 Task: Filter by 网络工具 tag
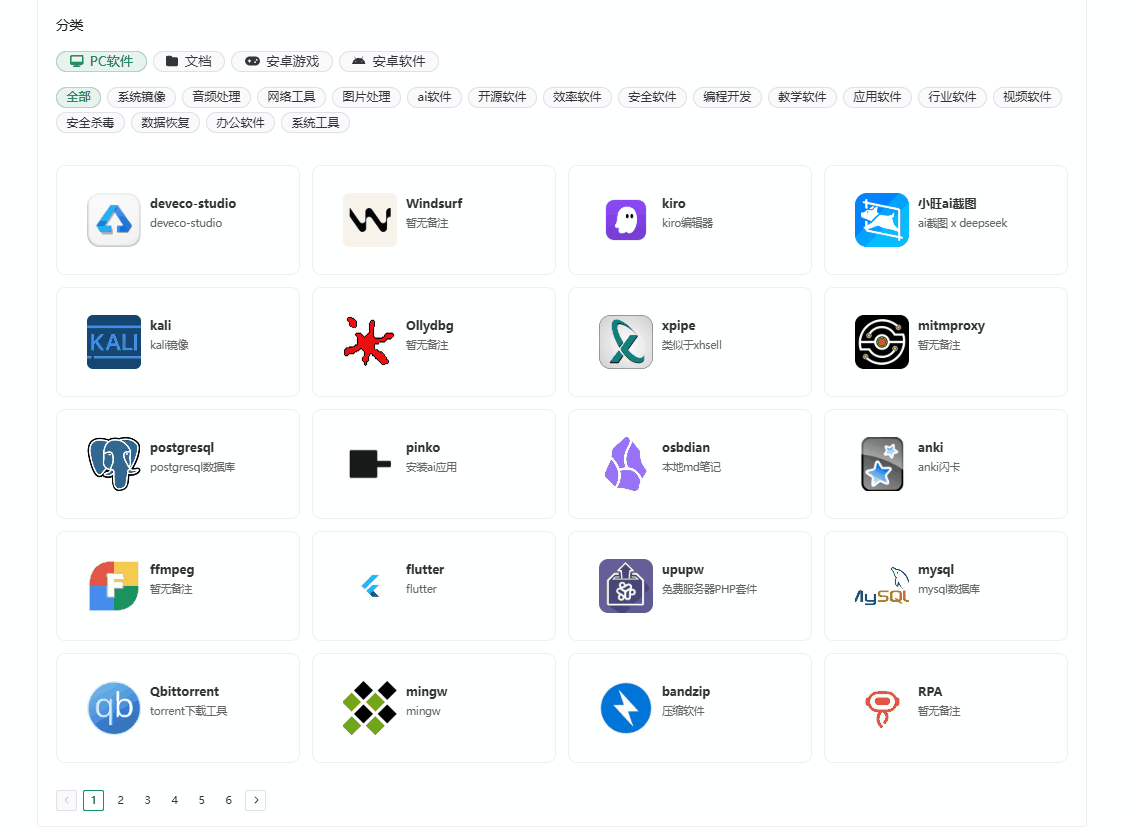click(292, 97)
